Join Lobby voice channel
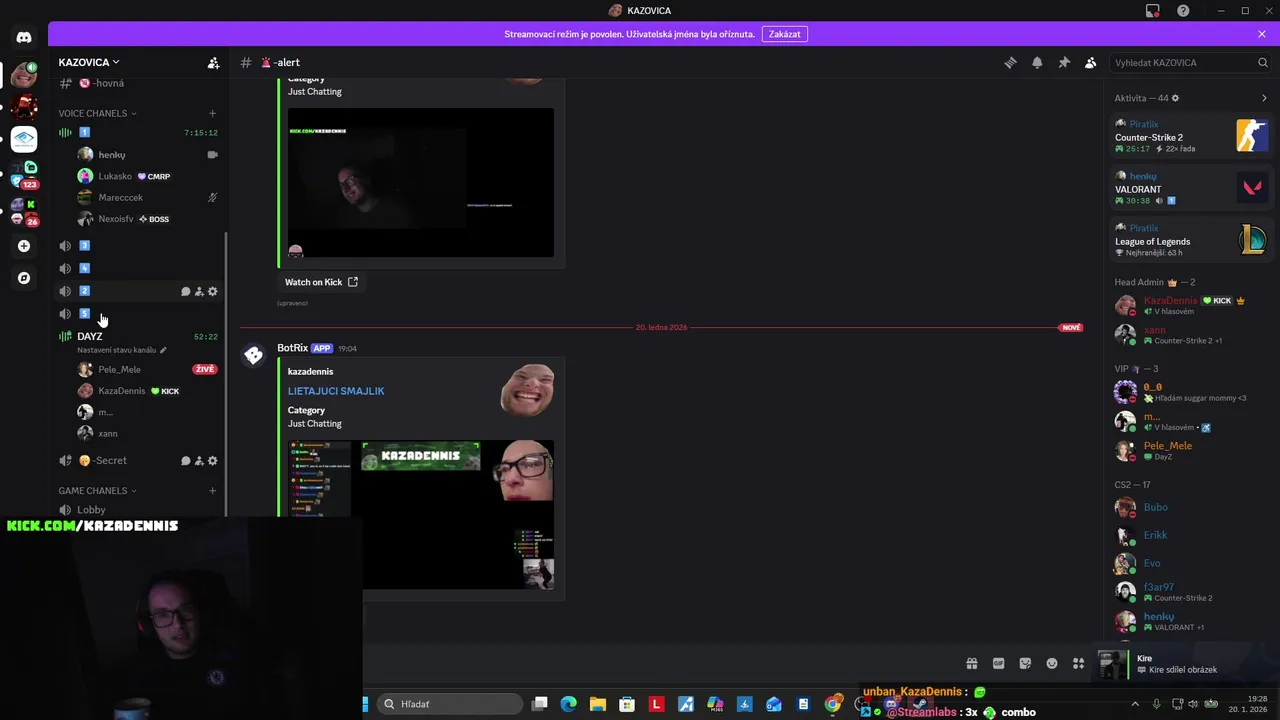Viewport: 1280px width, 720px height. 138,510
